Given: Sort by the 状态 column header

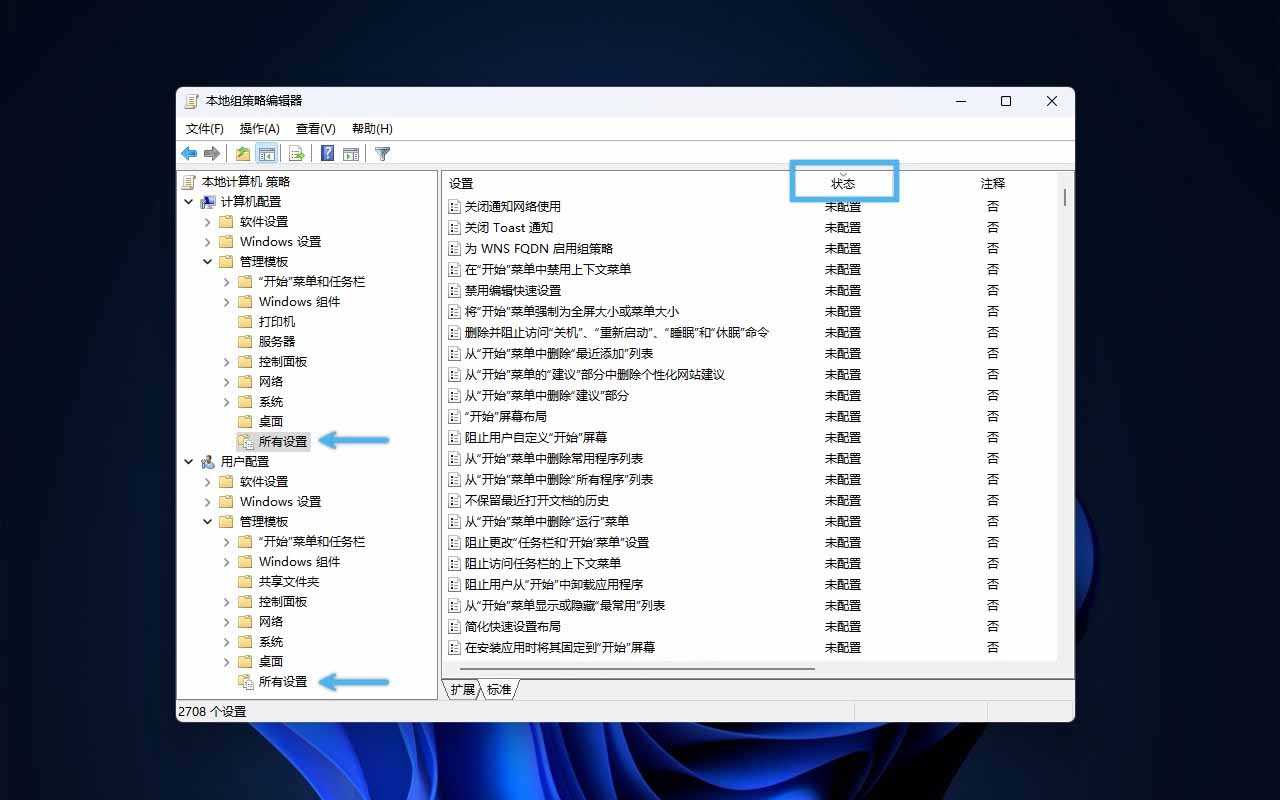Looking at the screenshot, I should tap(843, 184).
